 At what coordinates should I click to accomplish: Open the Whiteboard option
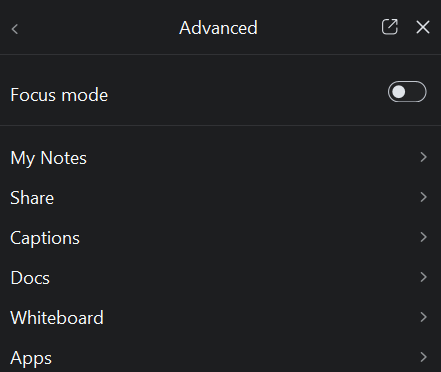coord(220,317)
